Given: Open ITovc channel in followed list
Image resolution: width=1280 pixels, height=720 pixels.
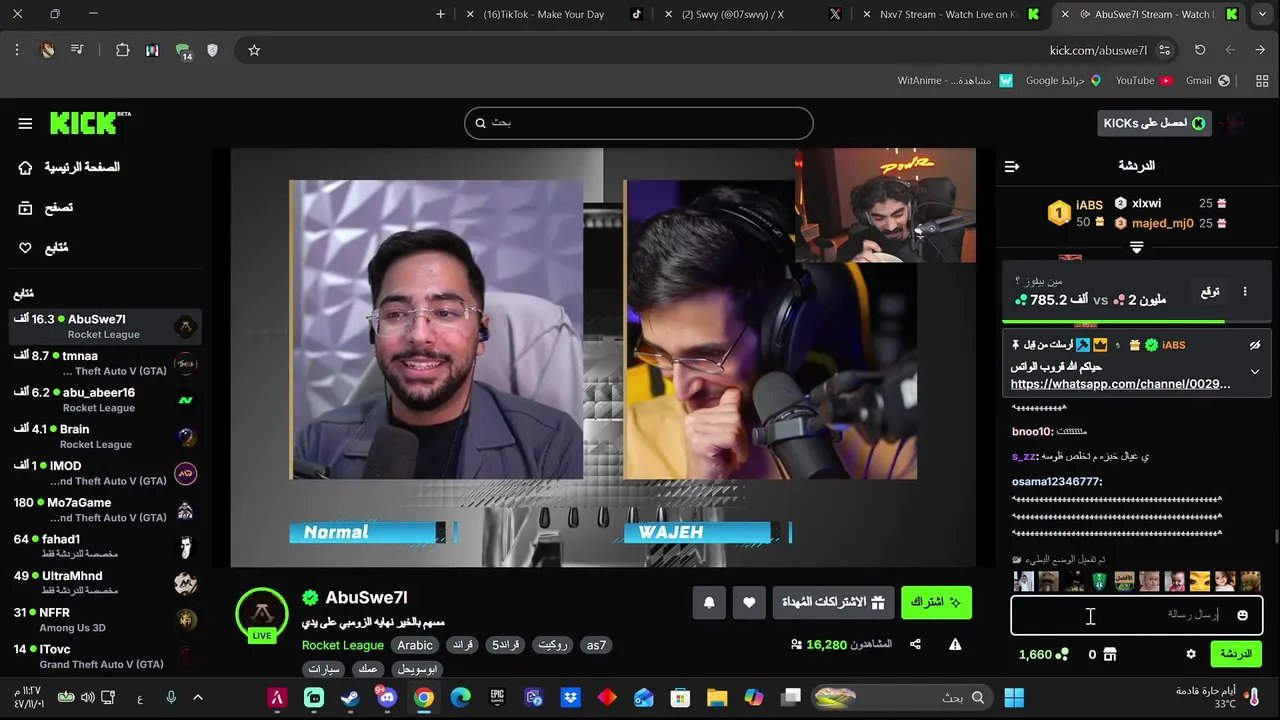Looking at the screenshot, I should tap(105, 656).
